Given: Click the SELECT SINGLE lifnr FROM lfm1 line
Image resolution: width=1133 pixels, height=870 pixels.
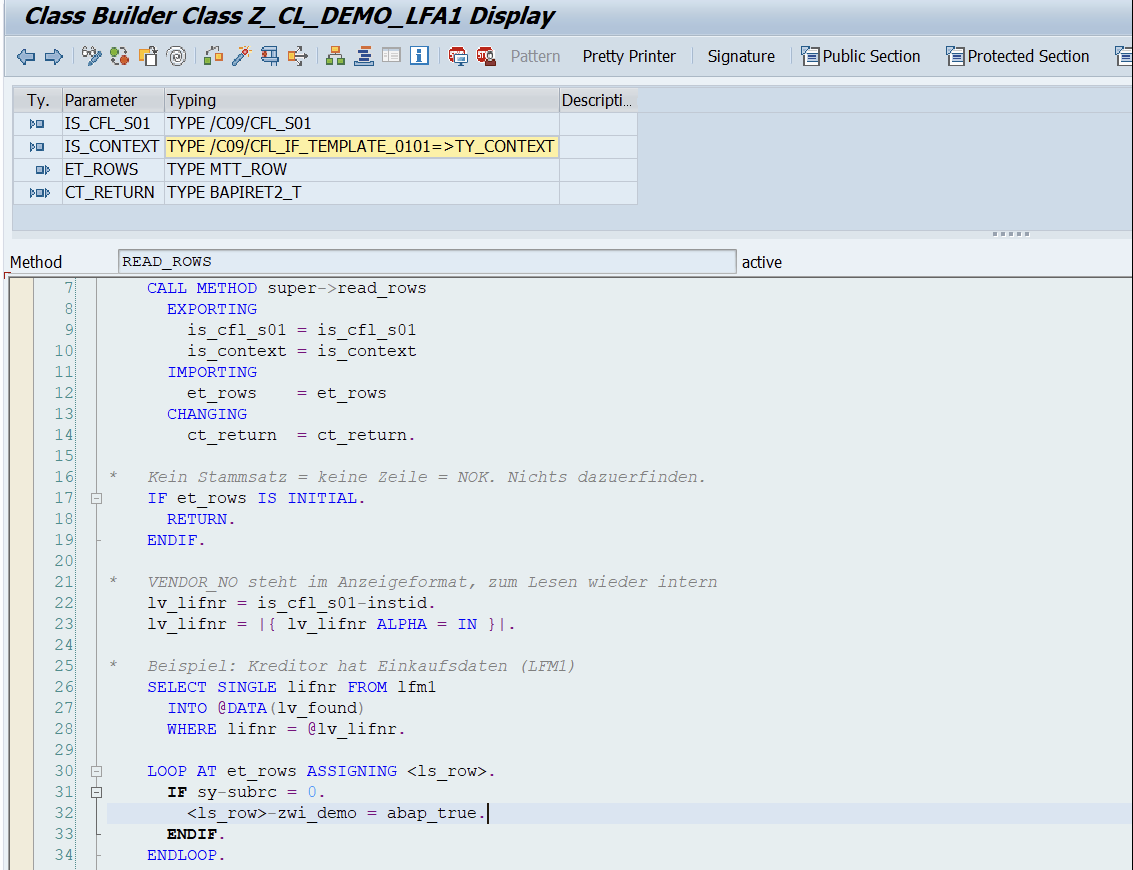Looking at the screenshot, I should (291, 687).
